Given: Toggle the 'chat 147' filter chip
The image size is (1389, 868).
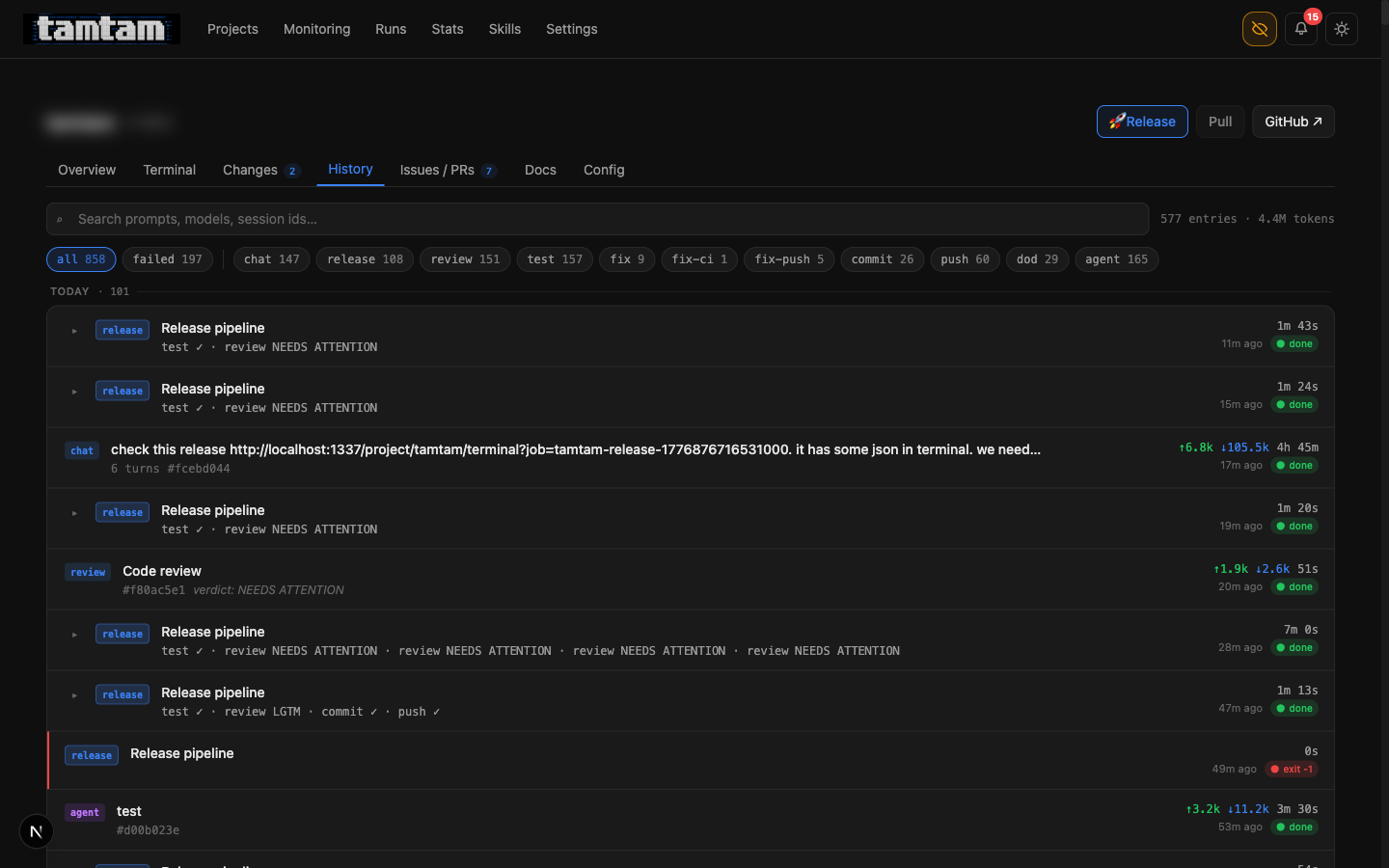Looking at the screenshot, I should [x=272, y=259].
